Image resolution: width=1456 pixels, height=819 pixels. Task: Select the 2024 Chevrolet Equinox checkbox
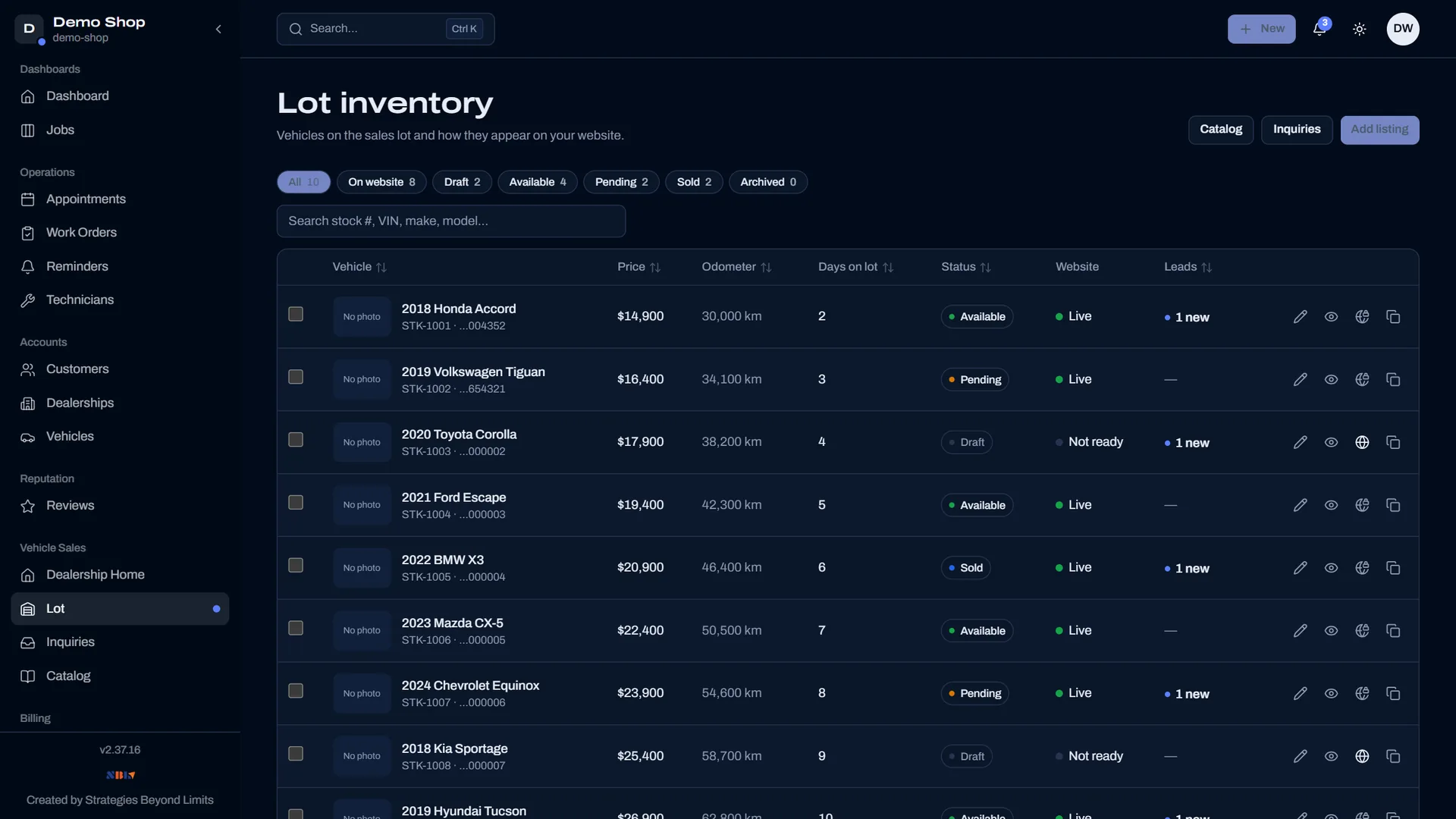click(296, 691)
